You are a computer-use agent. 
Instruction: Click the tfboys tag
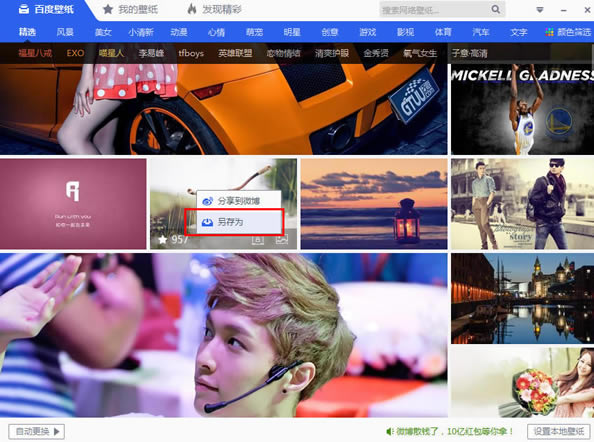pyautogui.click(x=191, y=53)
